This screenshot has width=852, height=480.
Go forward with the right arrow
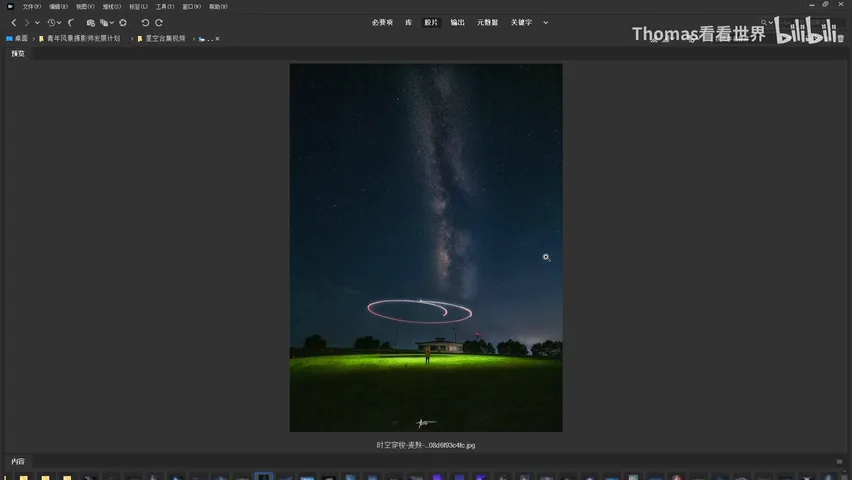(26, 23)
